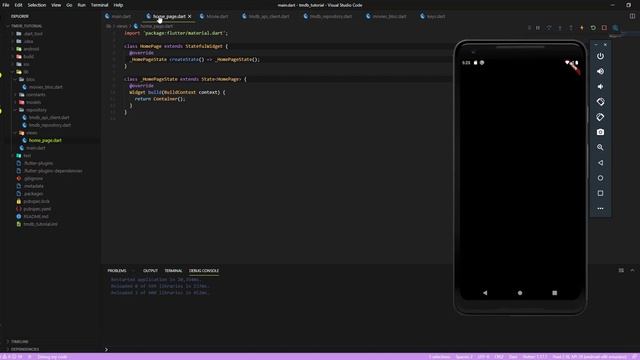Rotate the emulator right
Viewport: 640px width, 360px height.
click(x=600, y=117)
